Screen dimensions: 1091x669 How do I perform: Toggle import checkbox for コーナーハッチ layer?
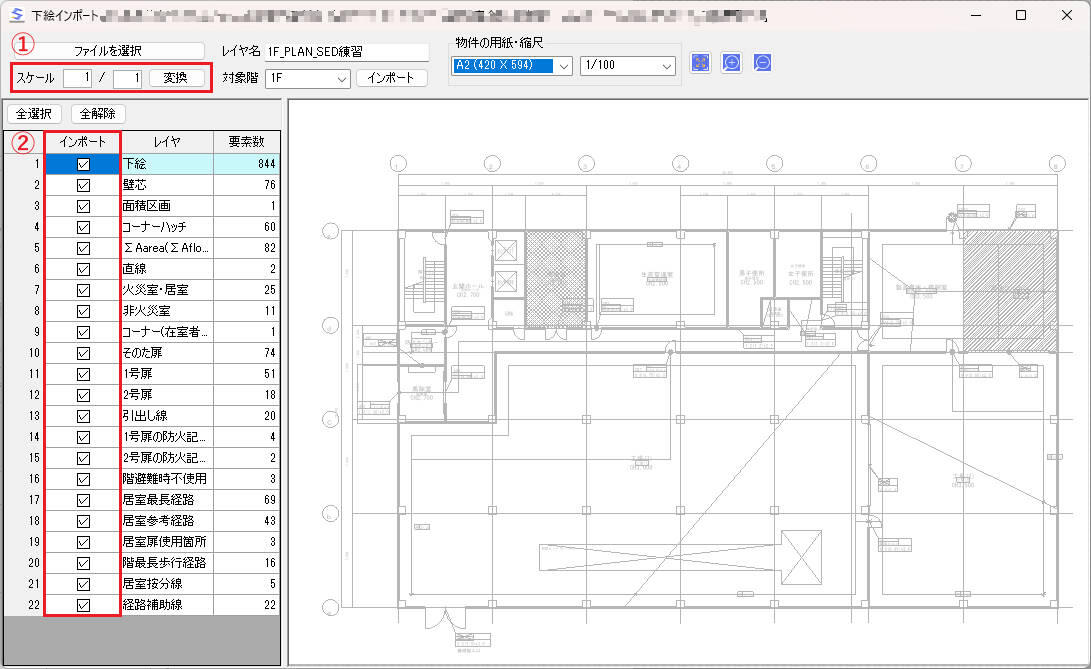(83, 227)
